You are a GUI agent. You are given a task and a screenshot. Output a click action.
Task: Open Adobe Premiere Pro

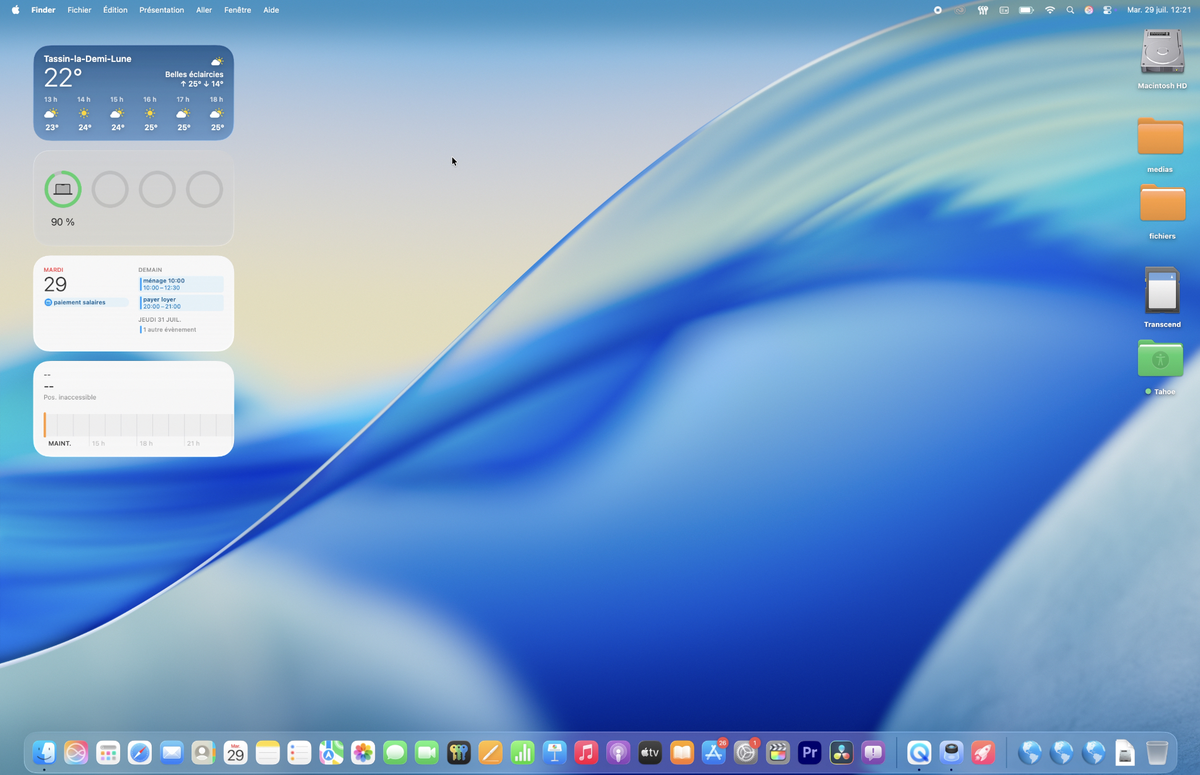[x=809, y=752]
